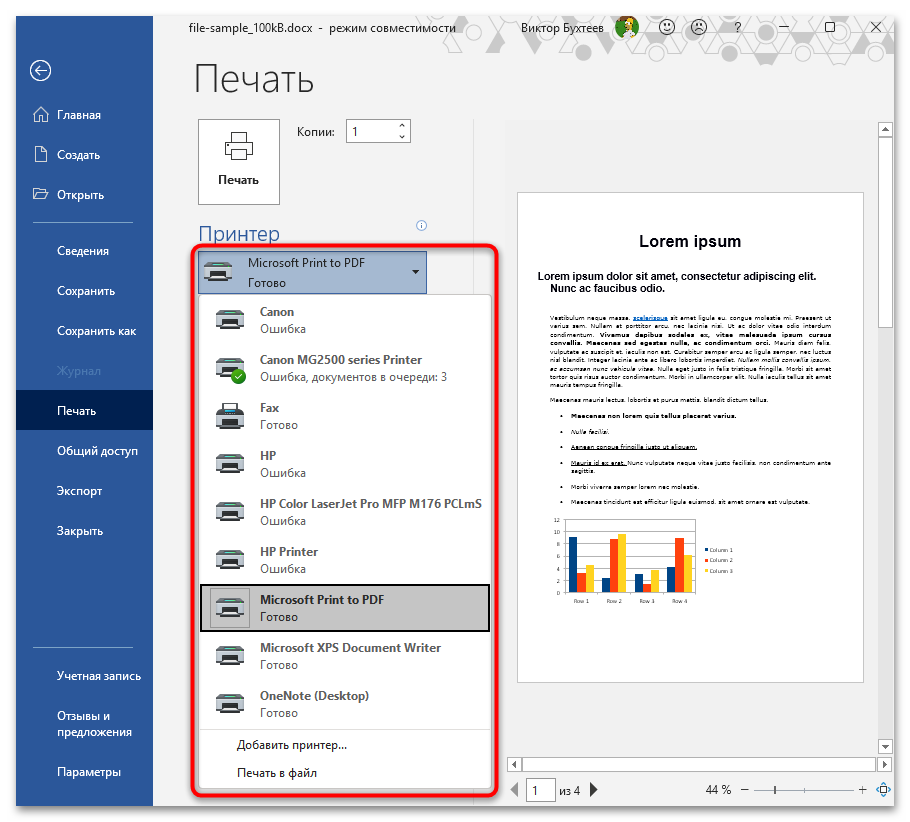Click the zoom slider handle
Viewport: 910px width, 822px height.
coord(775,789)
